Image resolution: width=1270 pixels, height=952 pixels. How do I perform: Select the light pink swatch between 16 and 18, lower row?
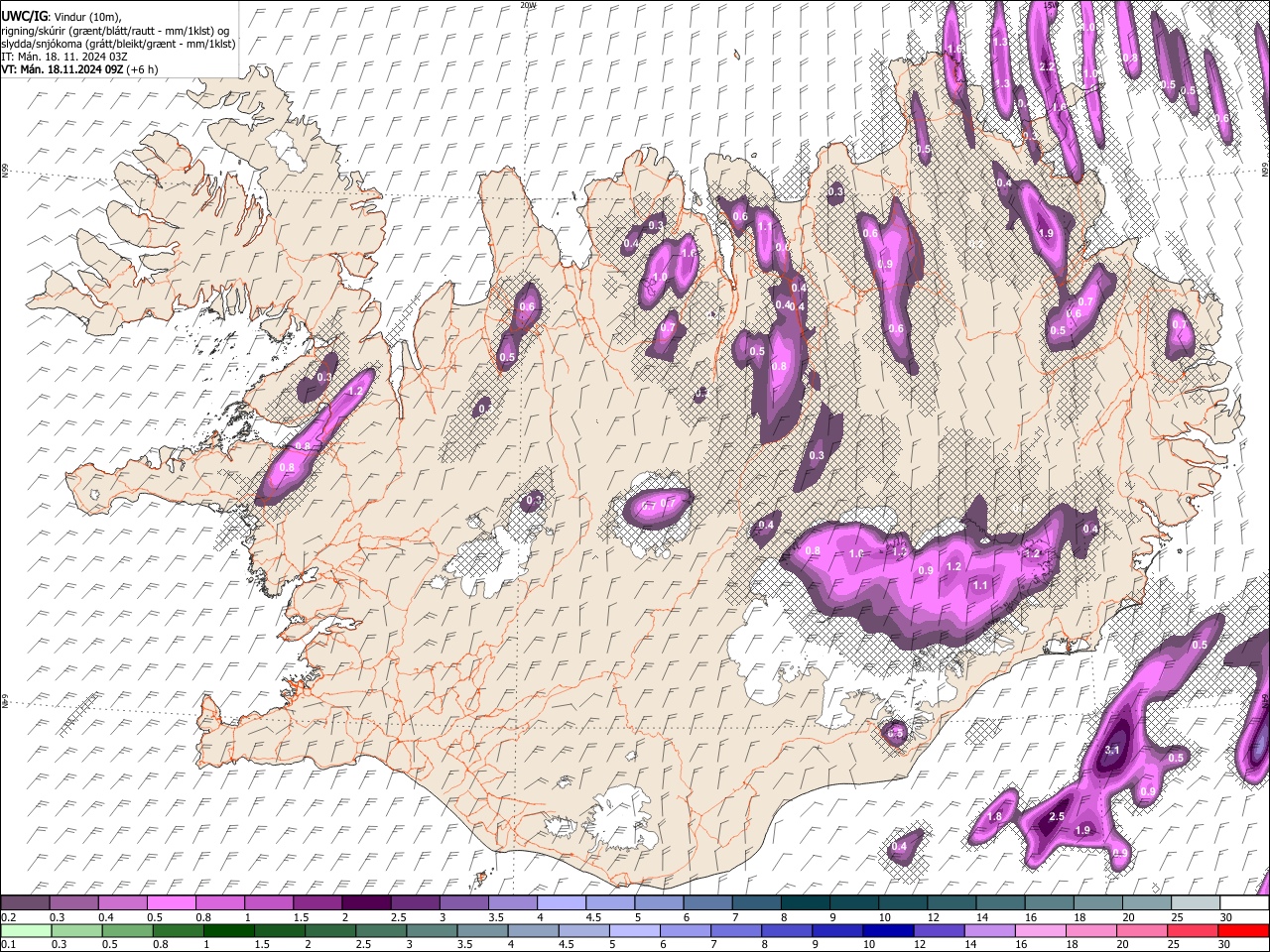click(1040, 931)
